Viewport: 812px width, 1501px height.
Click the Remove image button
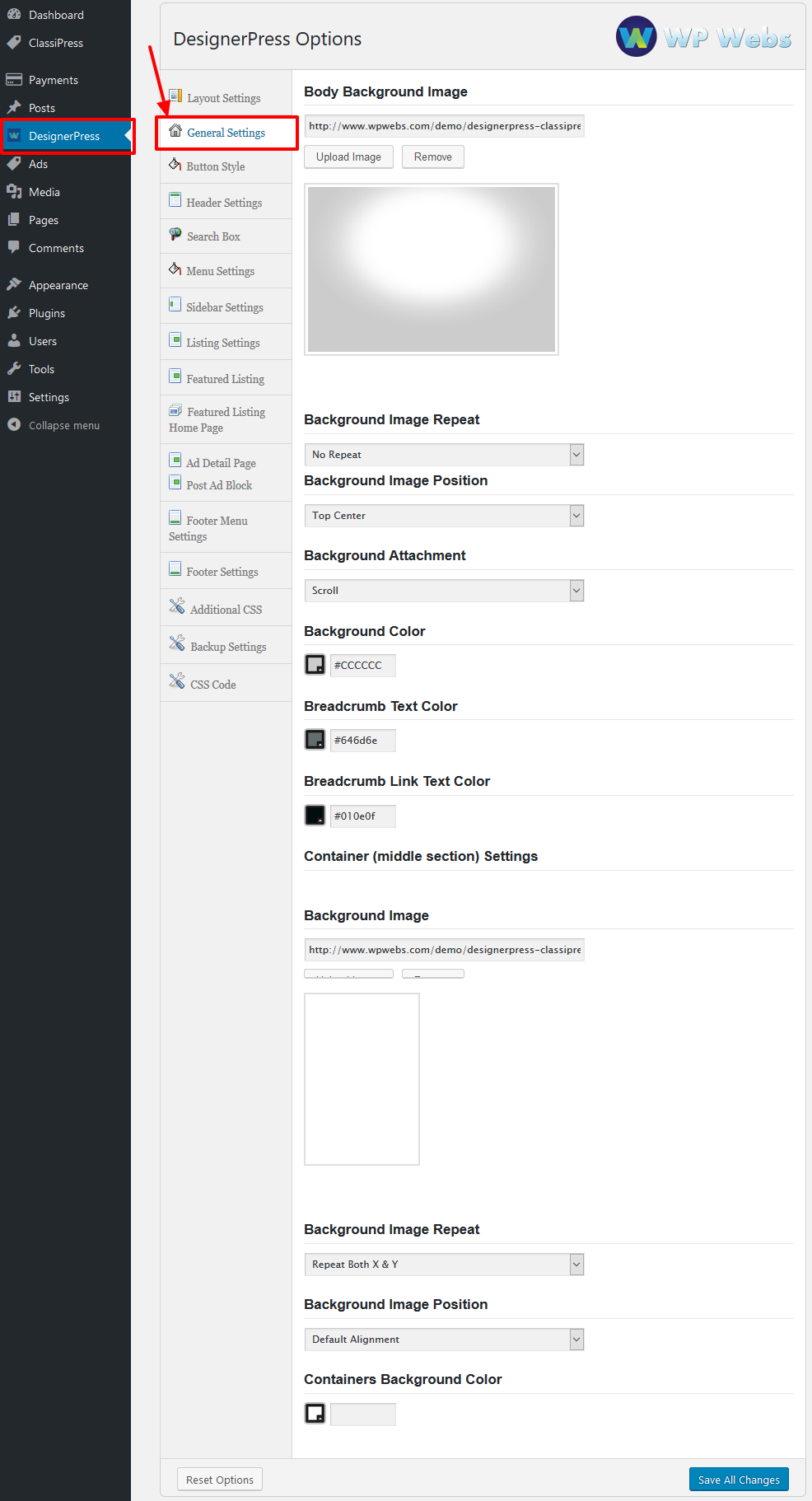pyautogui.click(x=433, y=157)
